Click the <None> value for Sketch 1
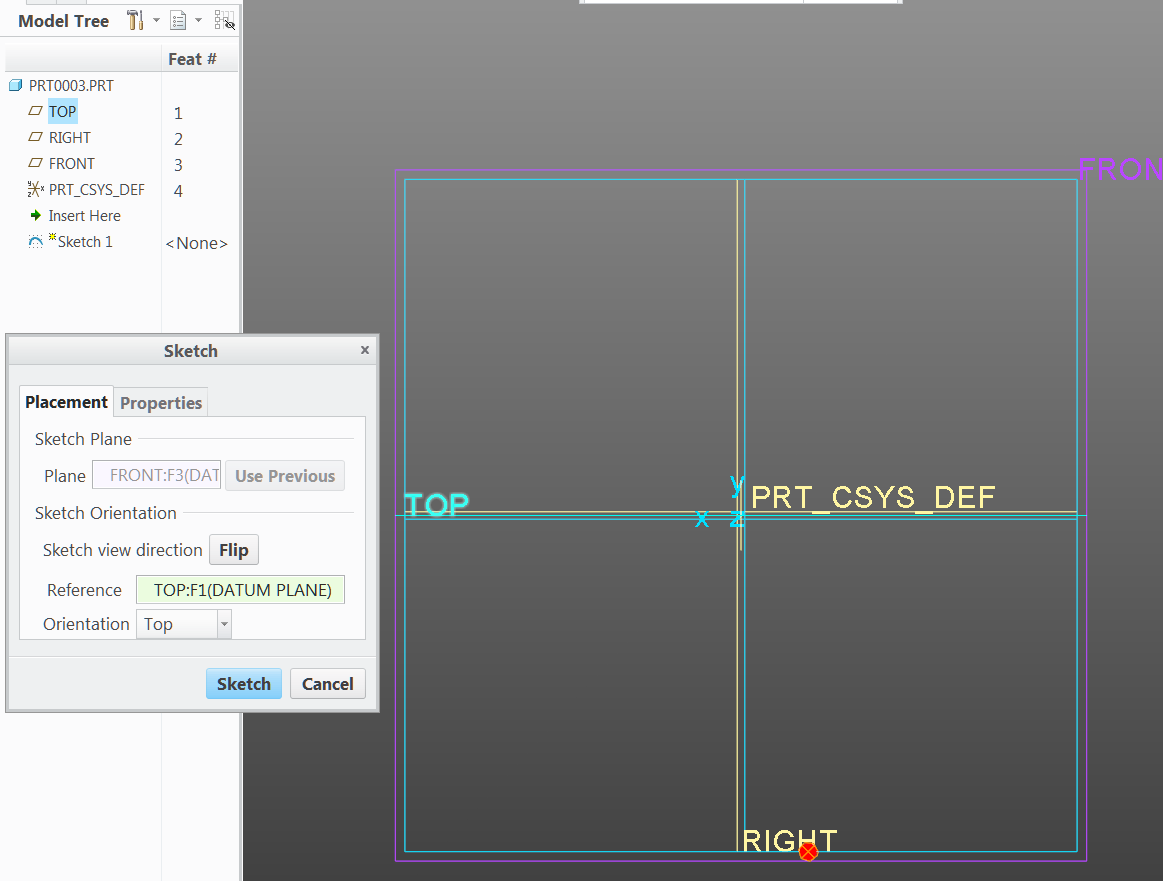 197,243
